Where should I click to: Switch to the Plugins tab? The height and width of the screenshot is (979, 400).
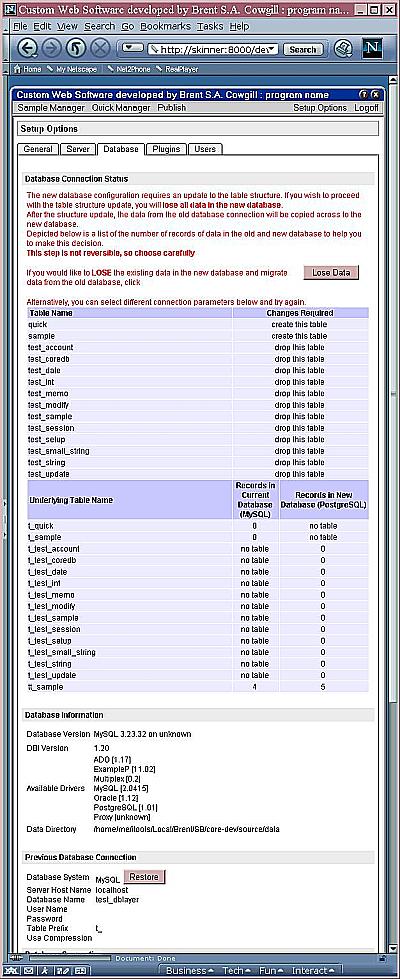click(167, 149)
